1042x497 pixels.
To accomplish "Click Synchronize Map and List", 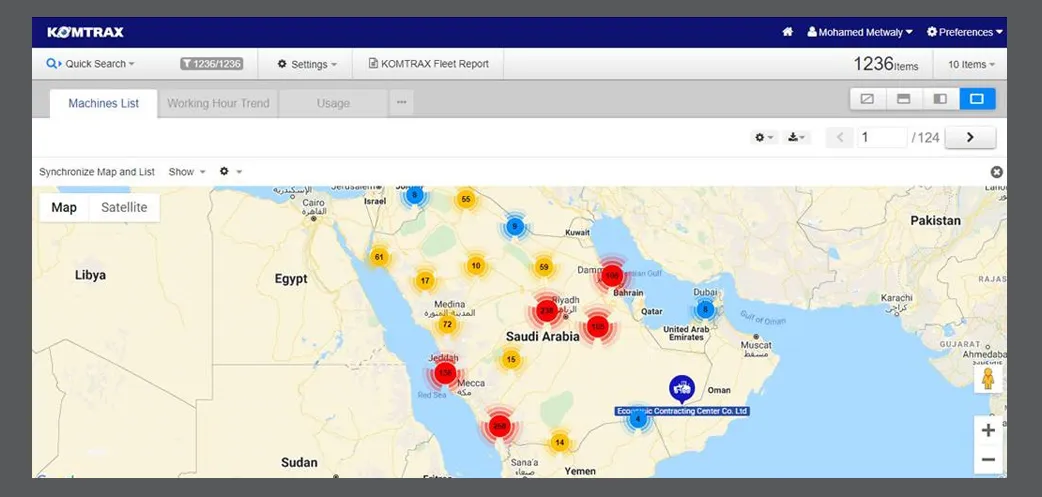I will 97,172.
